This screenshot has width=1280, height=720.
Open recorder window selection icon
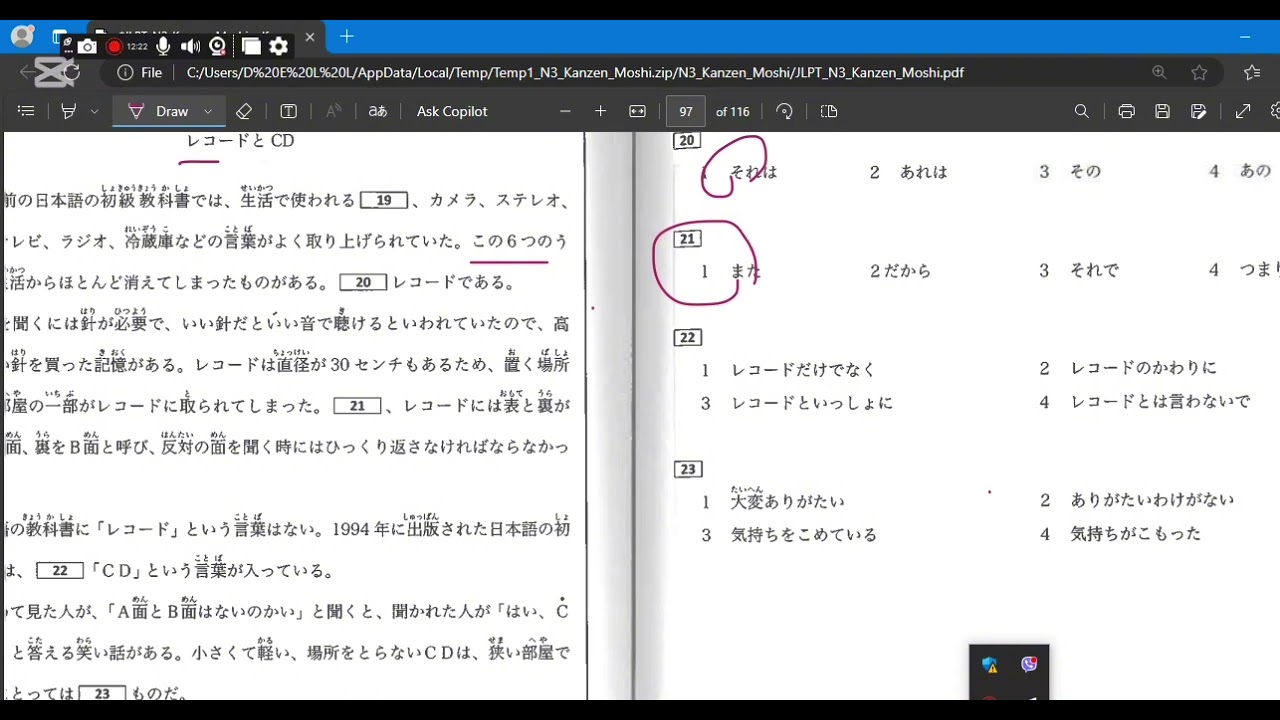pos(251,46)
